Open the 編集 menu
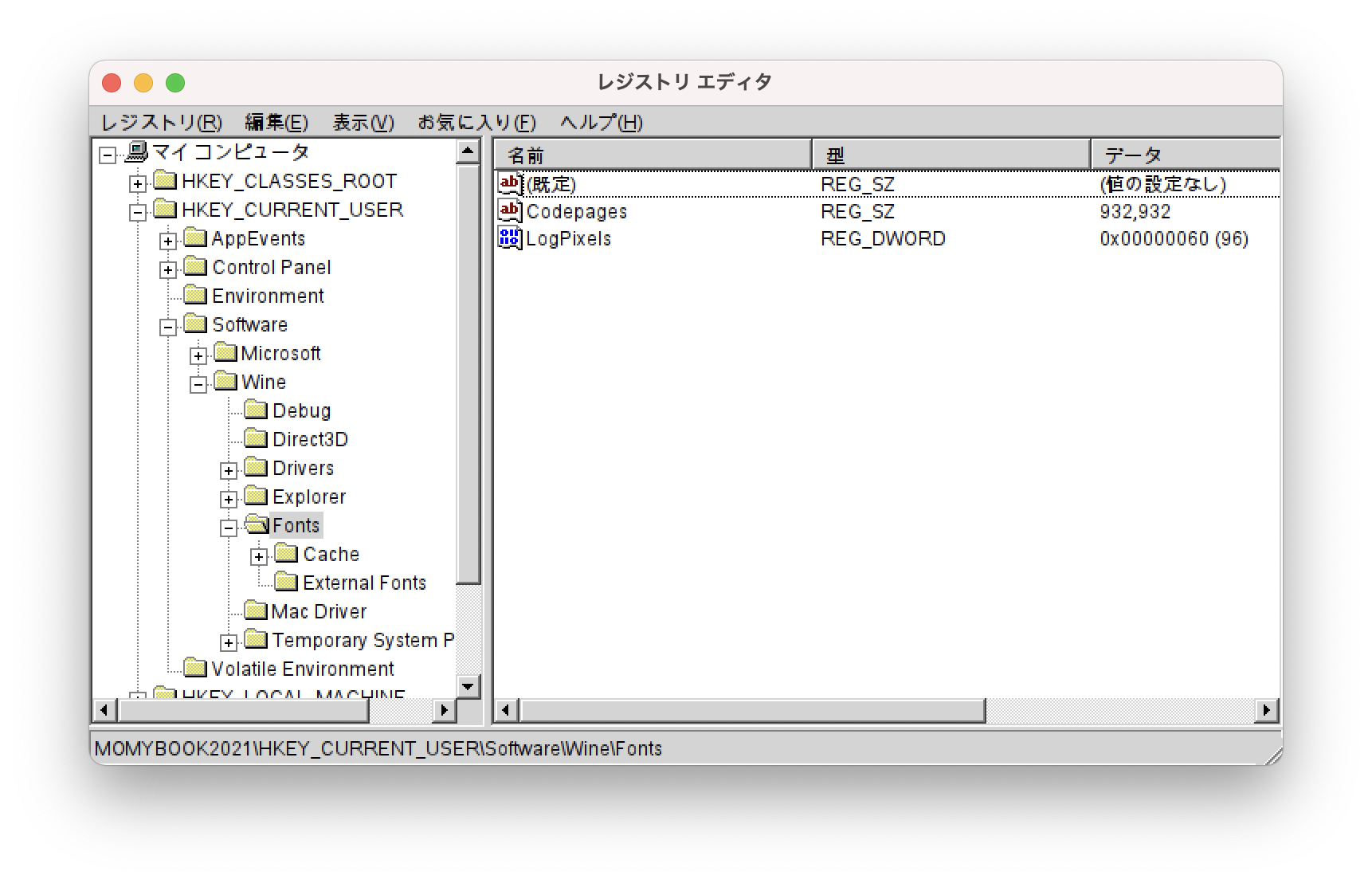 coord(275,123)
